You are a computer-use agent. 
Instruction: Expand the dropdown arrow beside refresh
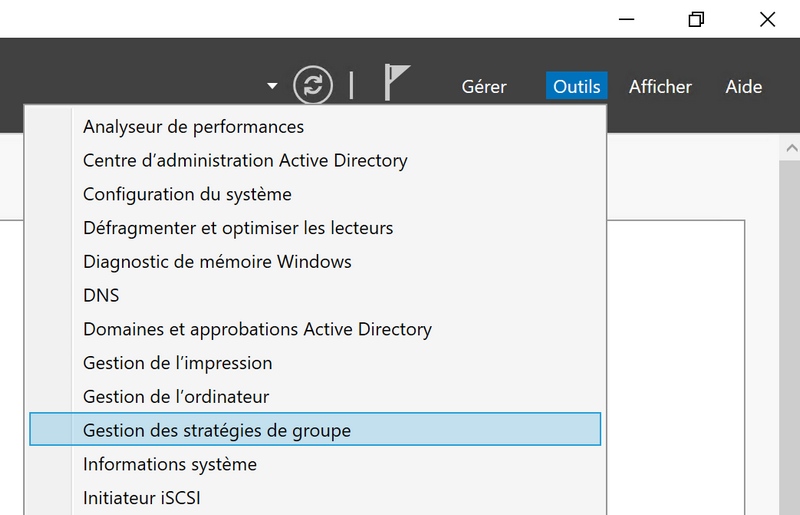click(x=272, y=86)
